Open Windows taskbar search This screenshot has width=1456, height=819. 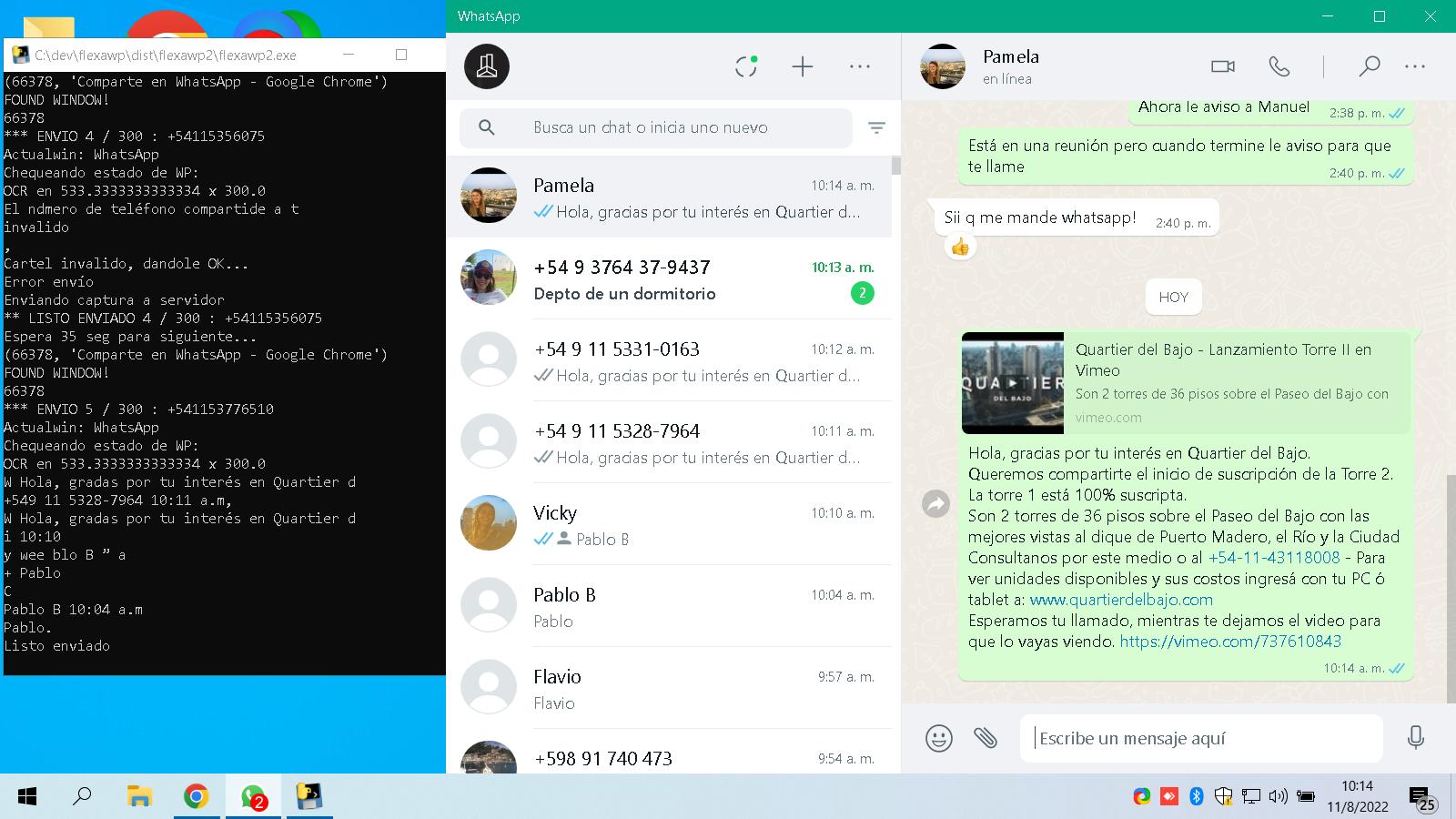82,797
